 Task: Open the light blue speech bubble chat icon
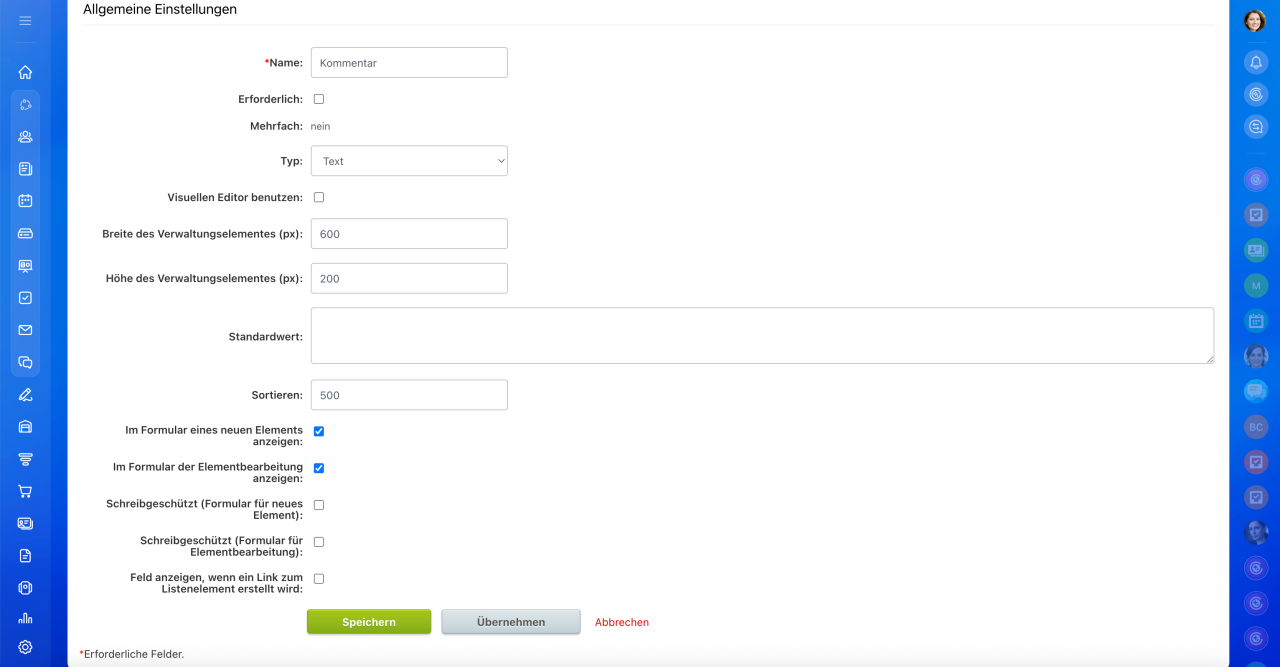(x=1256, y=391)
